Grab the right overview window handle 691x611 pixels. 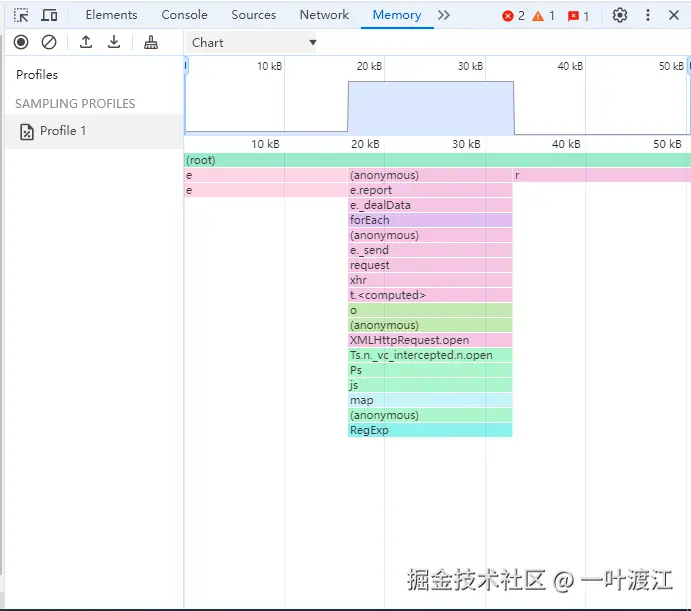[x=688, y=66]
